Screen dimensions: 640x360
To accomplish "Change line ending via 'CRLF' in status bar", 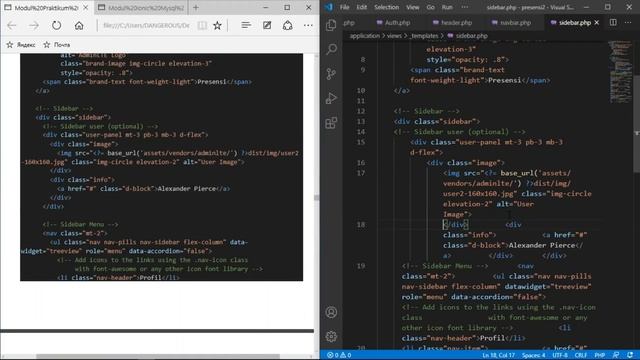I will 580,355.
